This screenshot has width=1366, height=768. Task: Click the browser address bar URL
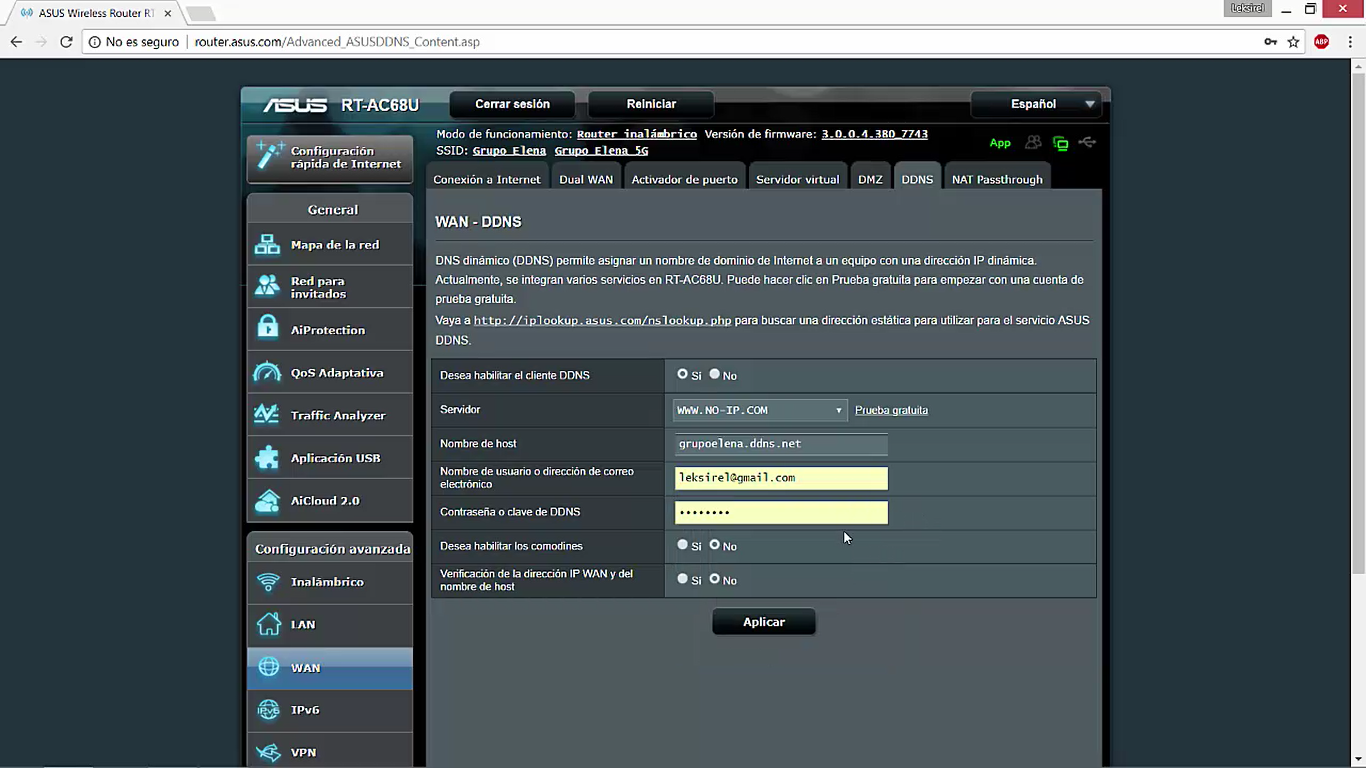click(337, 42)
